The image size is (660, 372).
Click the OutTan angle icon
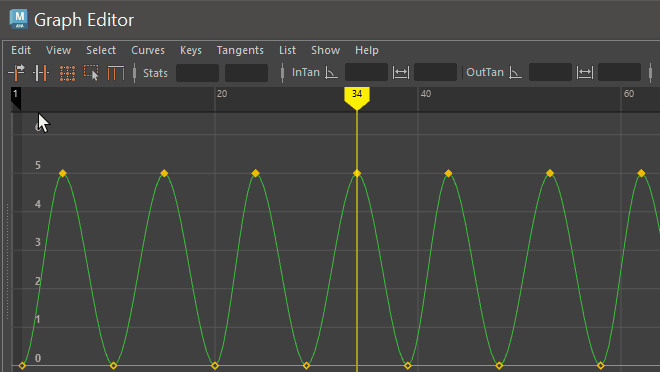pyautogui.click(x=515, y=73)
